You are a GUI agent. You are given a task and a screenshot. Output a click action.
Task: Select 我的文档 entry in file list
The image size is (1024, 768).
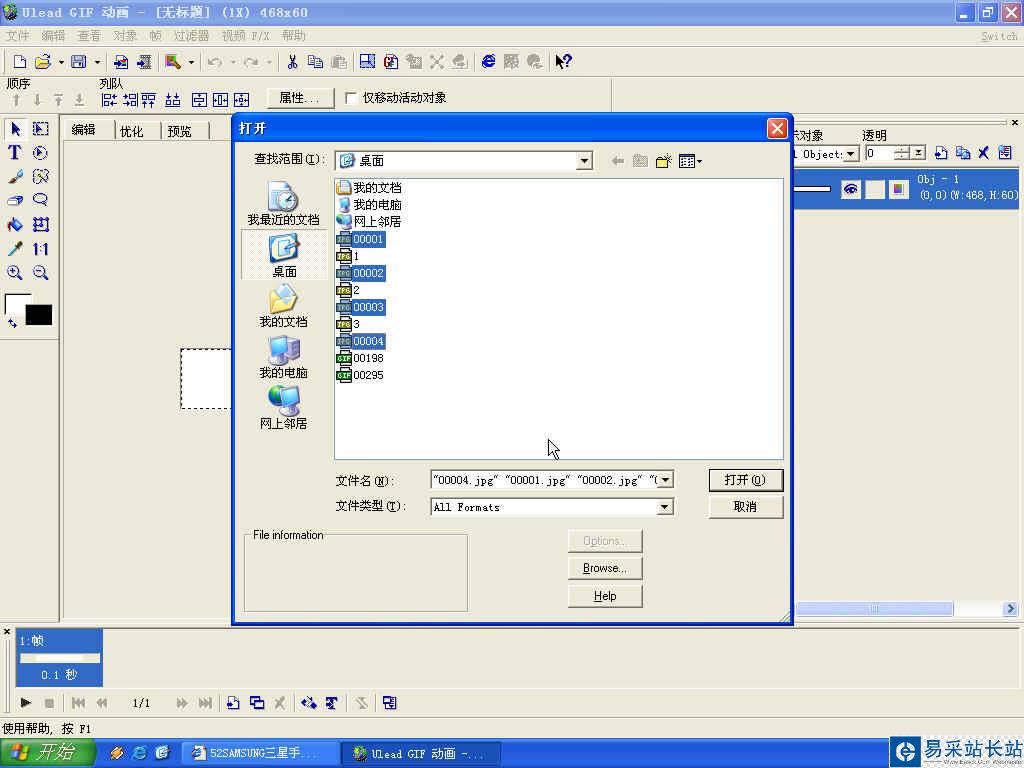(369, 188)
